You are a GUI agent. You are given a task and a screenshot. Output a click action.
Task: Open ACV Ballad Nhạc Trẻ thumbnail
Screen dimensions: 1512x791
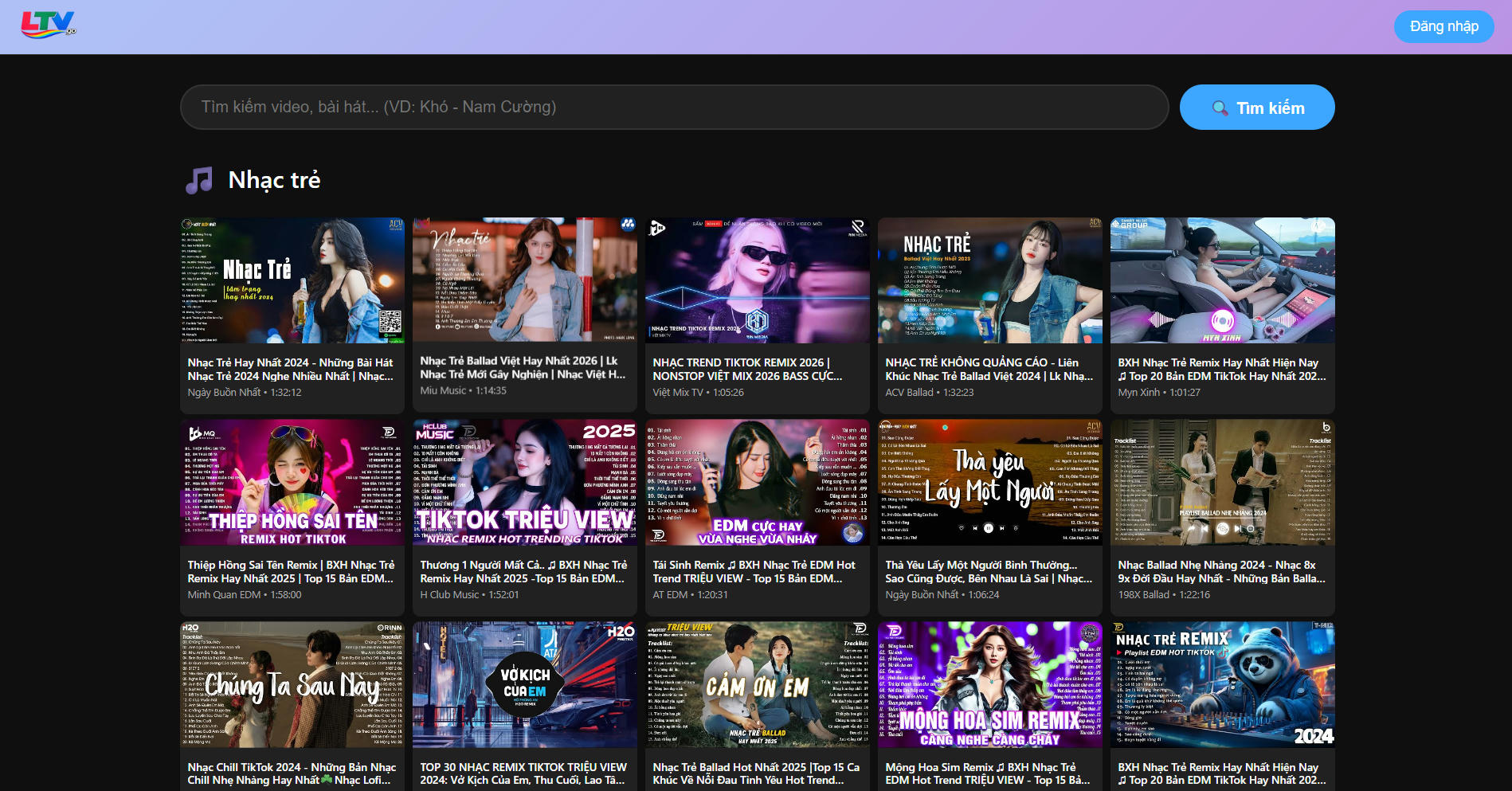click(989, 280)
